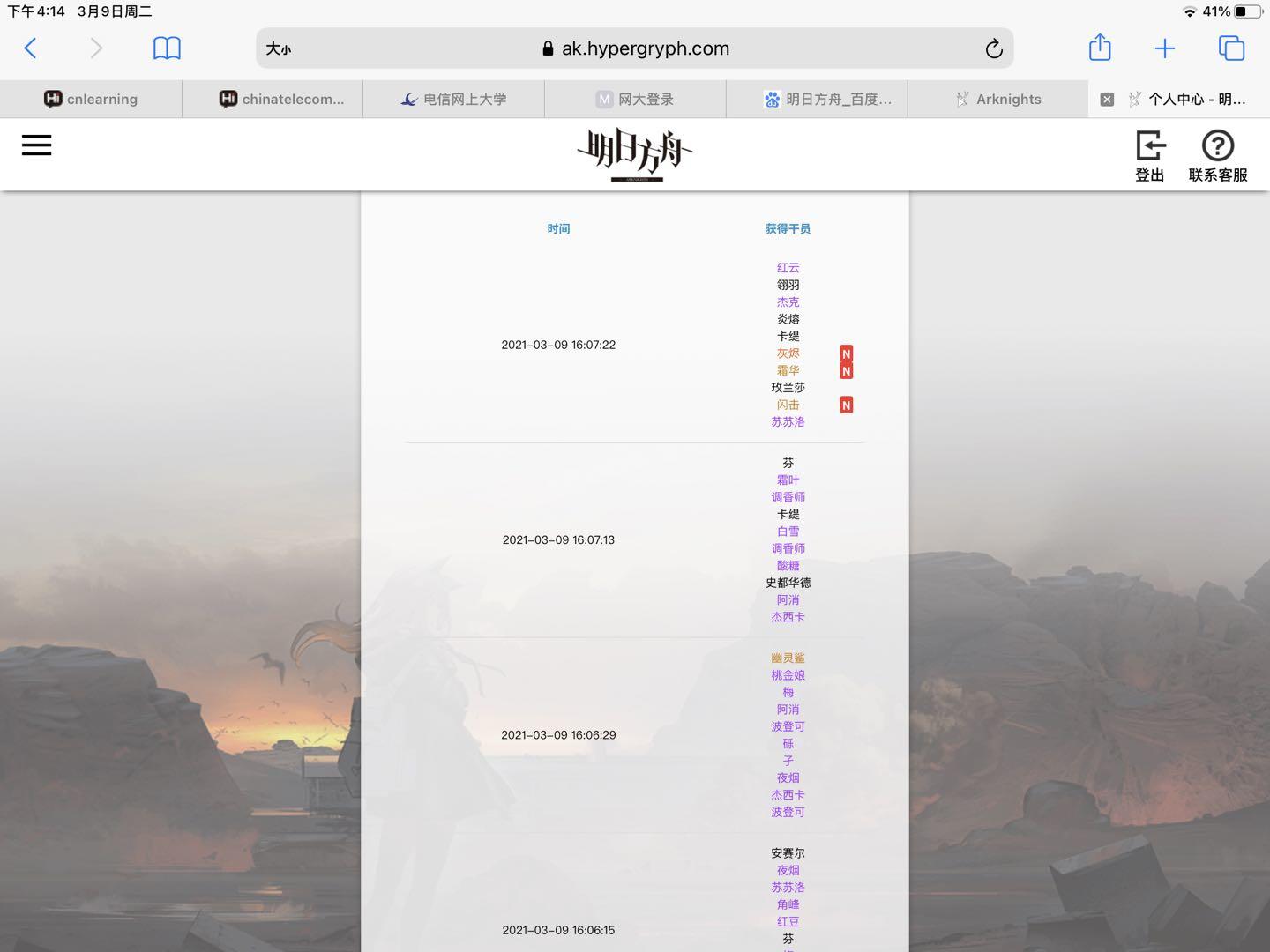
Task: Click operator name 砾
Action: (788, 743)
